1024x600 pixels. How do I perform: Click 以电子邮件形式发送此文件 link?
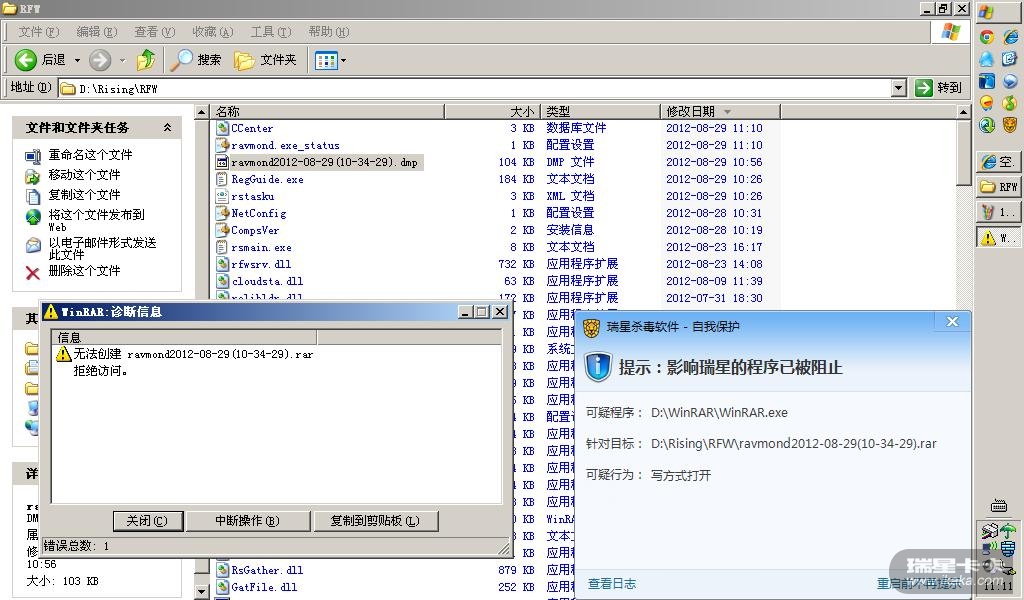click(103, 248)
